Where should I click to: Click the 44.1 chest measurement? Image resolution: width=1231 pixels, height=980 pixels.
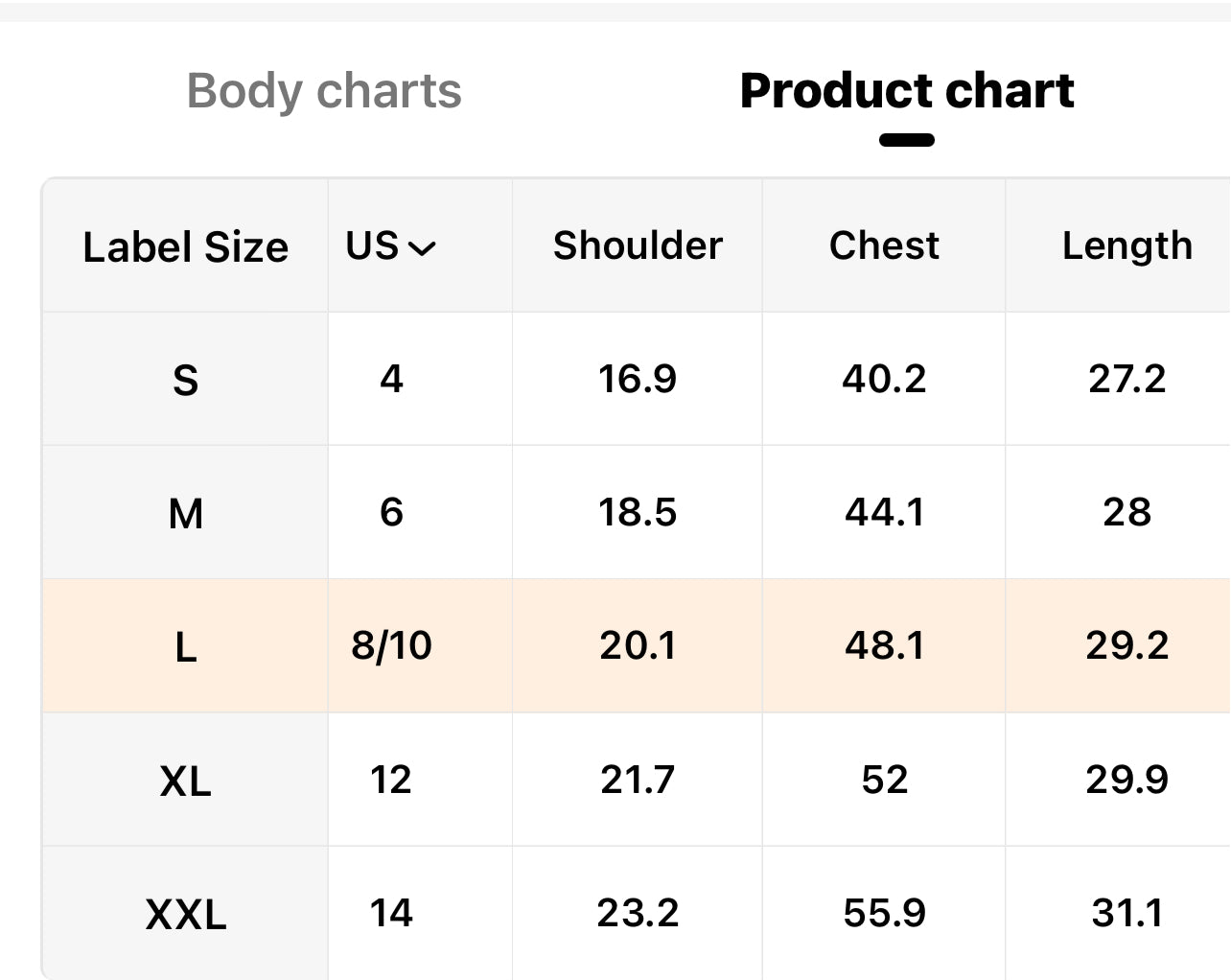coord(884,512)
